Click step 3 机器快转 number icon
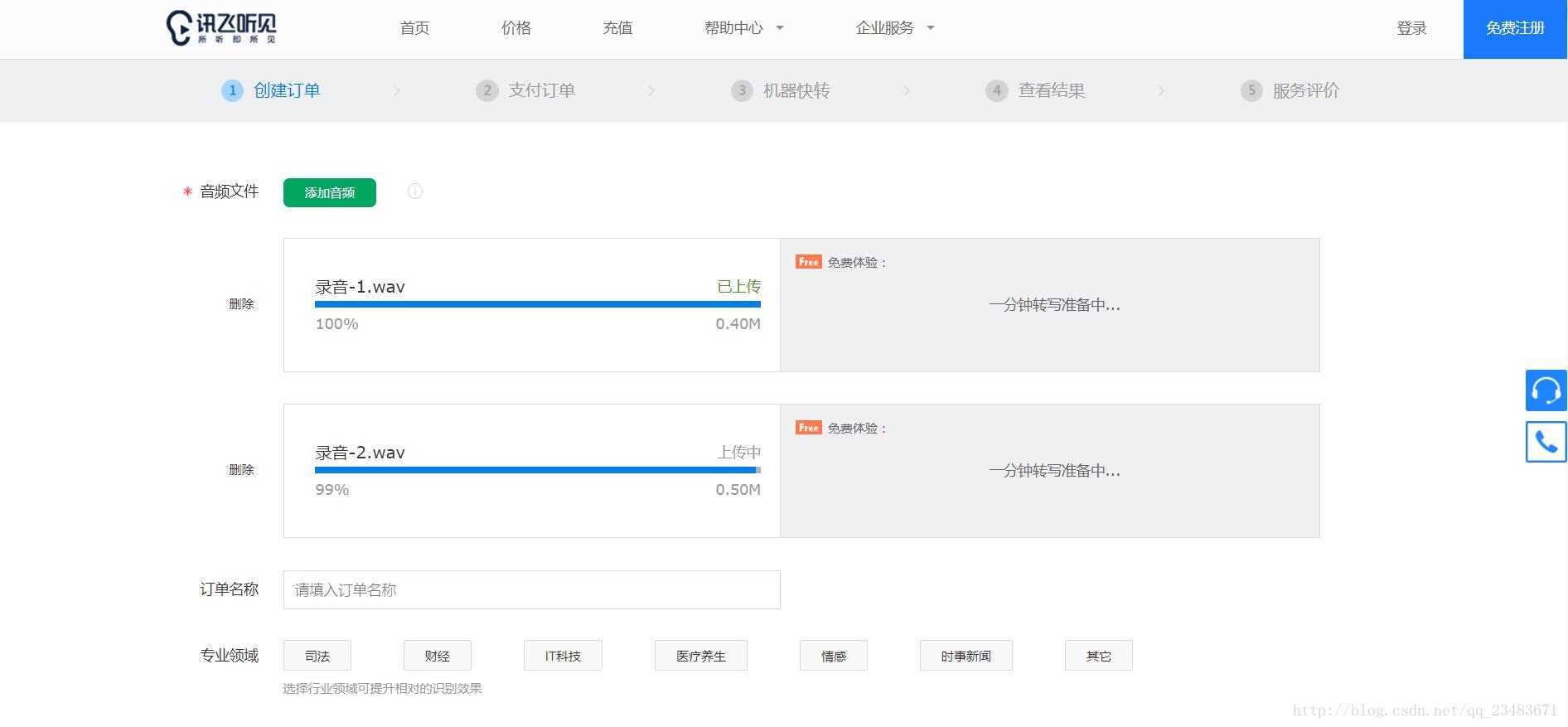 pyautogui.click(x=742, y=90)
